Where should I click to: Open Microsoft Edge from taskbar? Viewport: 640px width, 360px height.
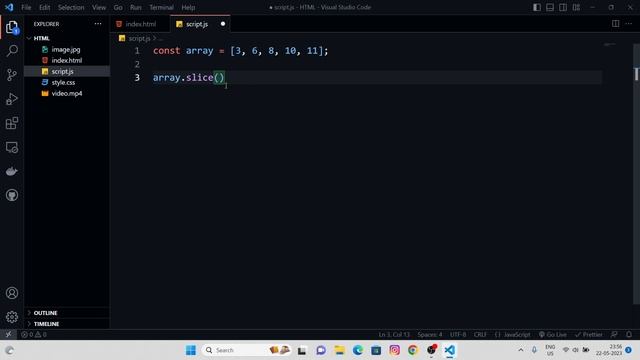[358, 350]
